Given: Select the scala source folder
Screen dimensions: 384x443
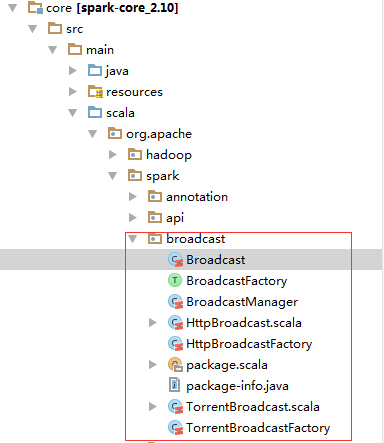Looking at the screenshot, I should pos(120,113).
